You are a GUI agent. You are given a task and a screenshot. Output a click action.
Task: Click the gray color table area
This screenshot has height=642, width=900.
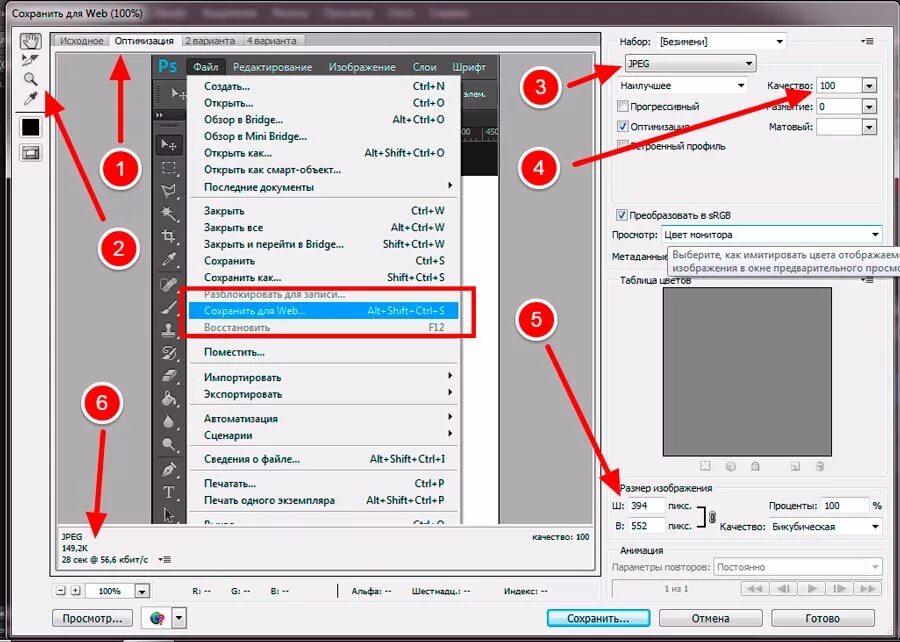click(747, 372)
